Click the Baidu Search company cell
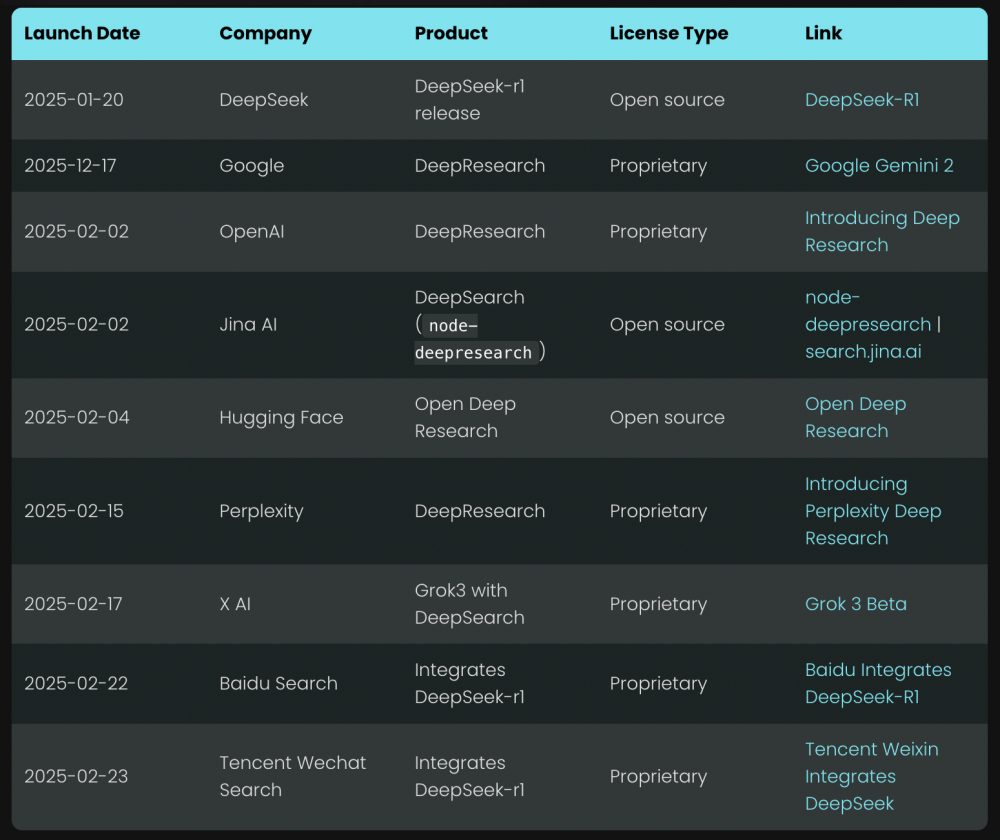This screenshot has height=840, width=1000. (x=279, y=683)
